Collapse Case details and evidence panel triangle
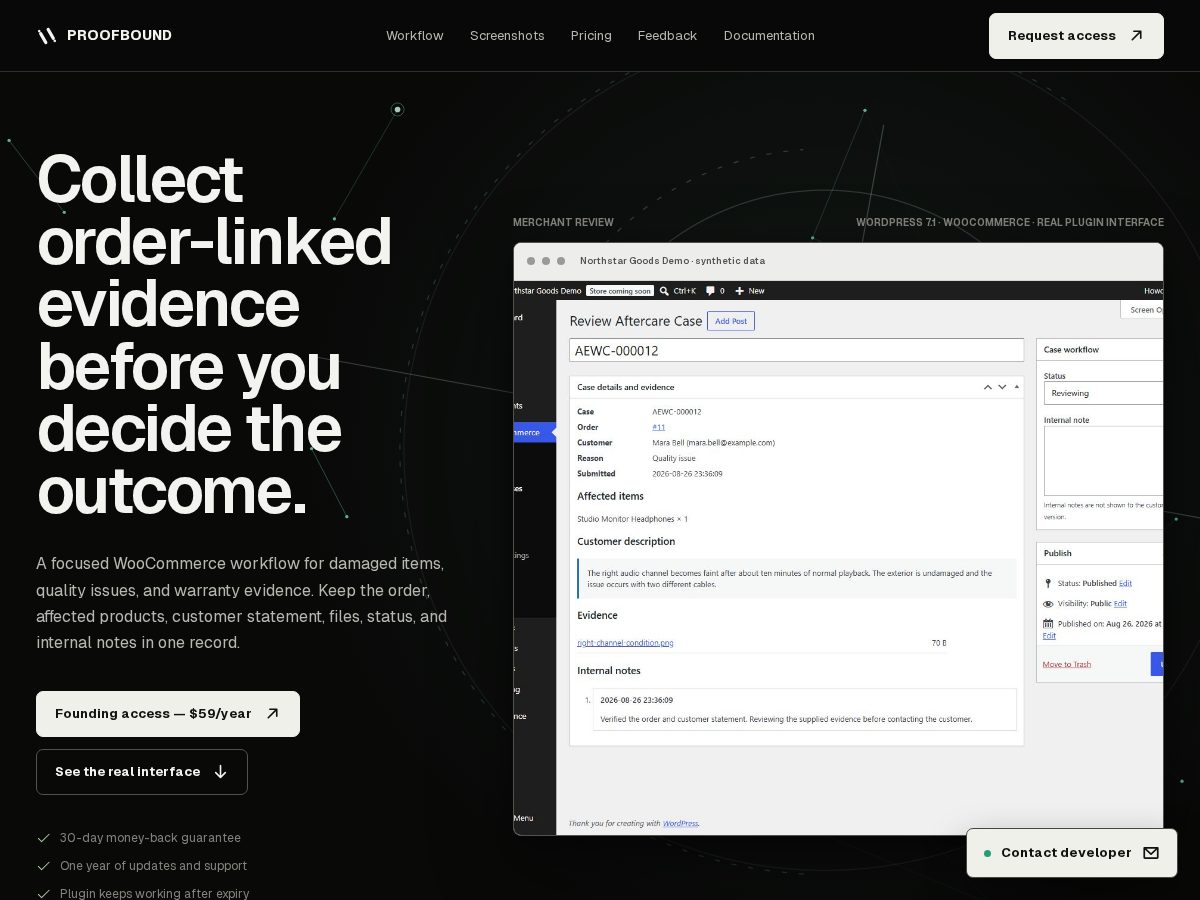The width and height of the screenshot is (1200, 900). (x=1017, y=386)
